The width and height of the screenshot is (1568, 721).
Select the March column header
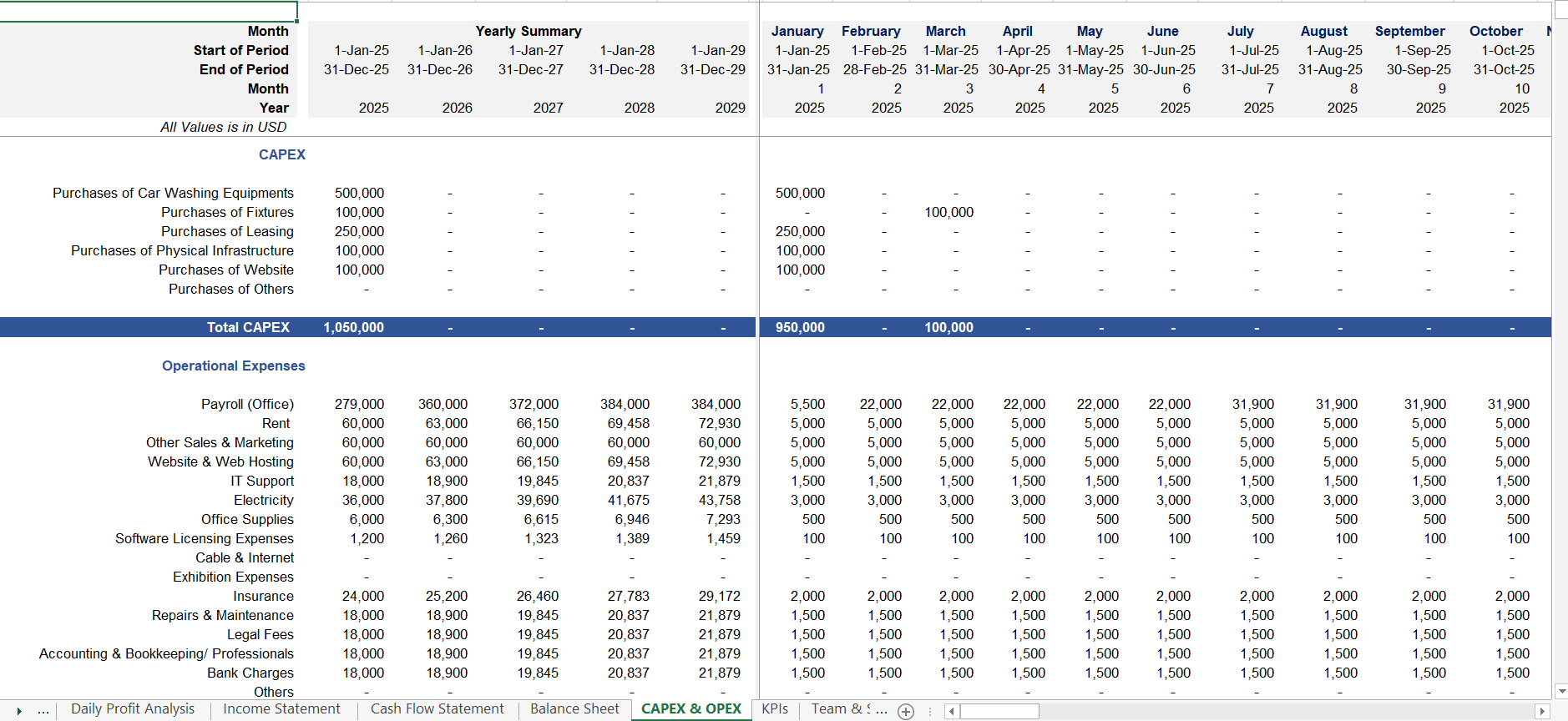945,31
